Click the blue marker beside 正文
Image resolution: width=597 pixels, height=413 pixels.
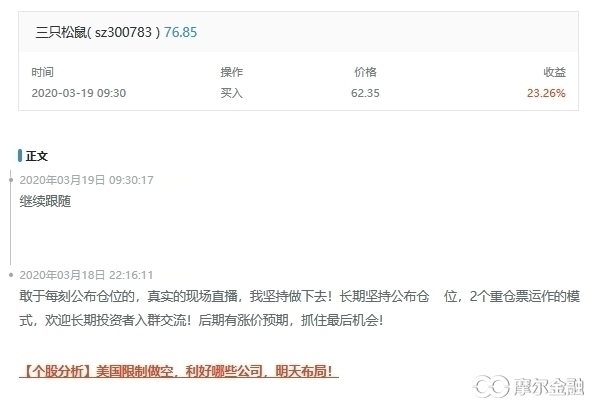(20, 156)
